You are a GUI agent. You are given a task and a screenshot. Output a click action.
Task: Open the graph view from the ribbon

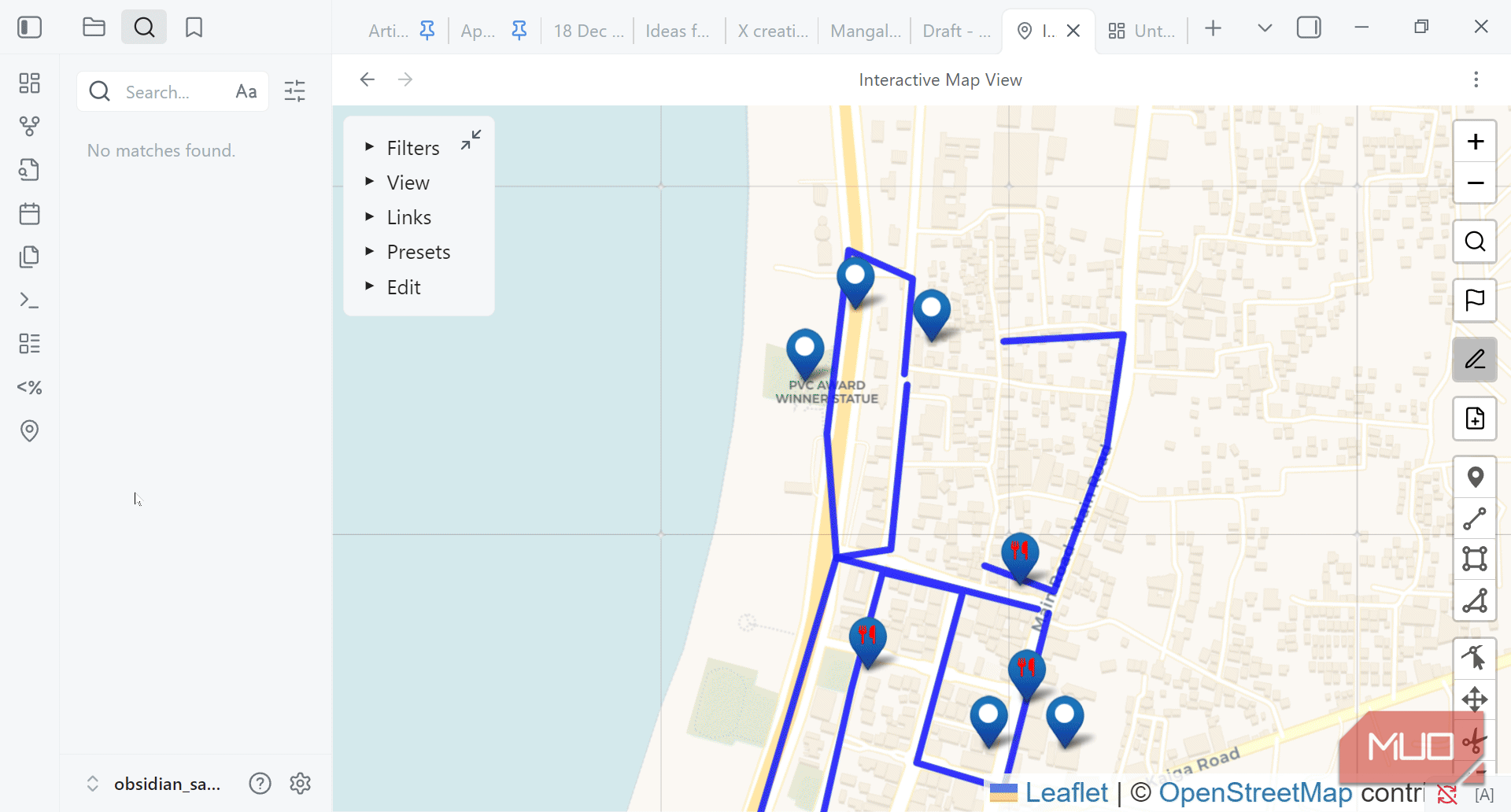(29, 126)
